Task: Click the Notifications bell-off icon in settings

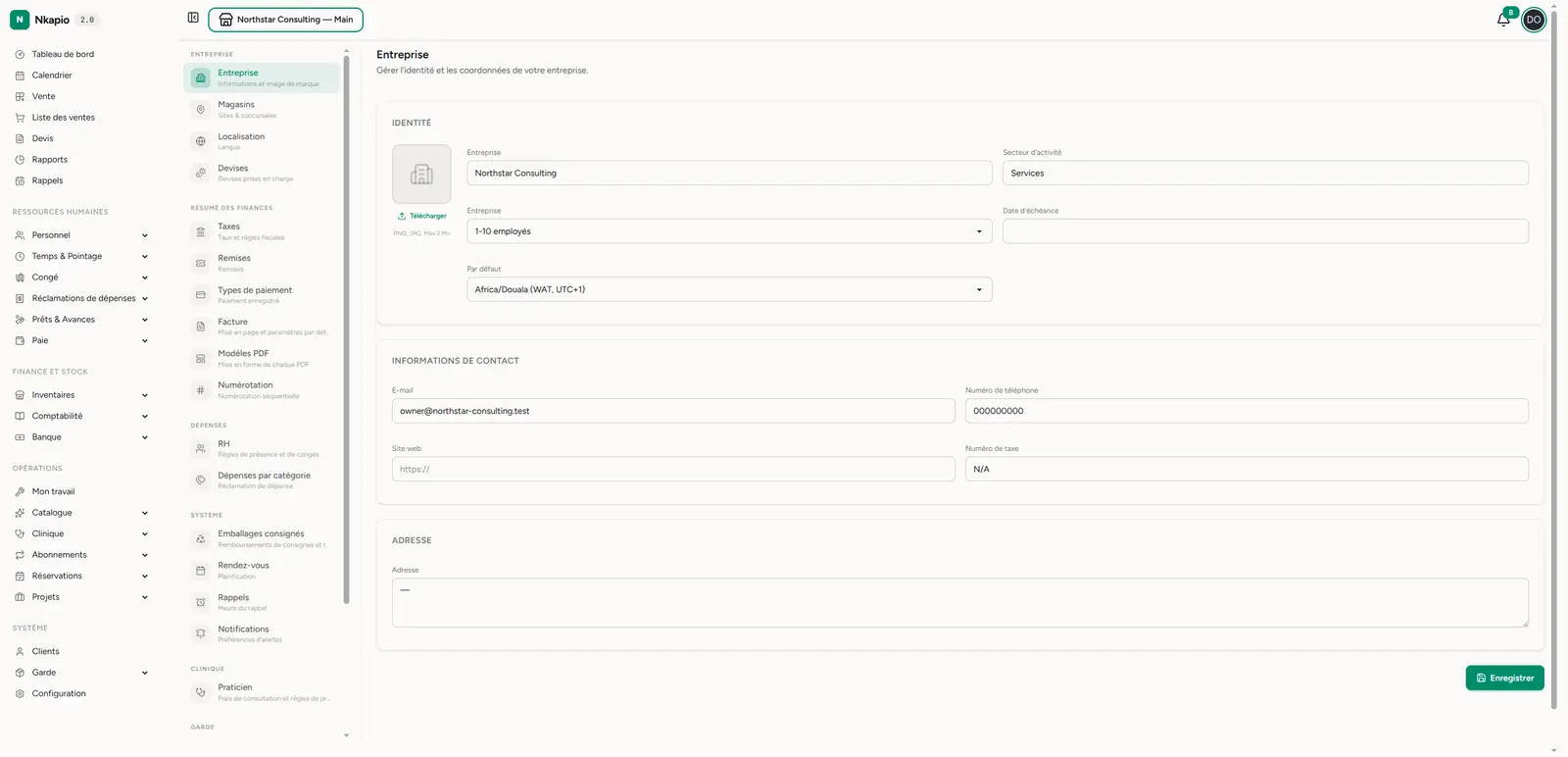Action: 201,633
